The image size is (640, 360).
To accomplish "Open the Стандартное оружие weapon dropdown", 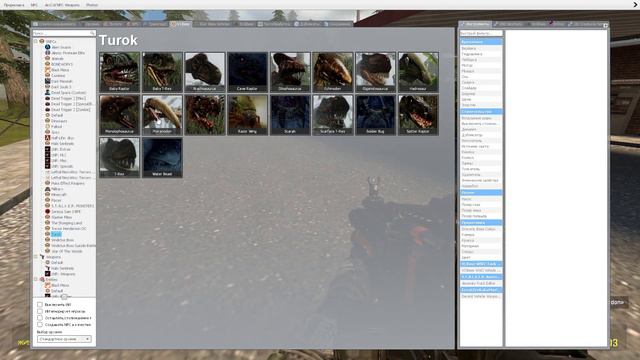I will [x=64, y=339].
